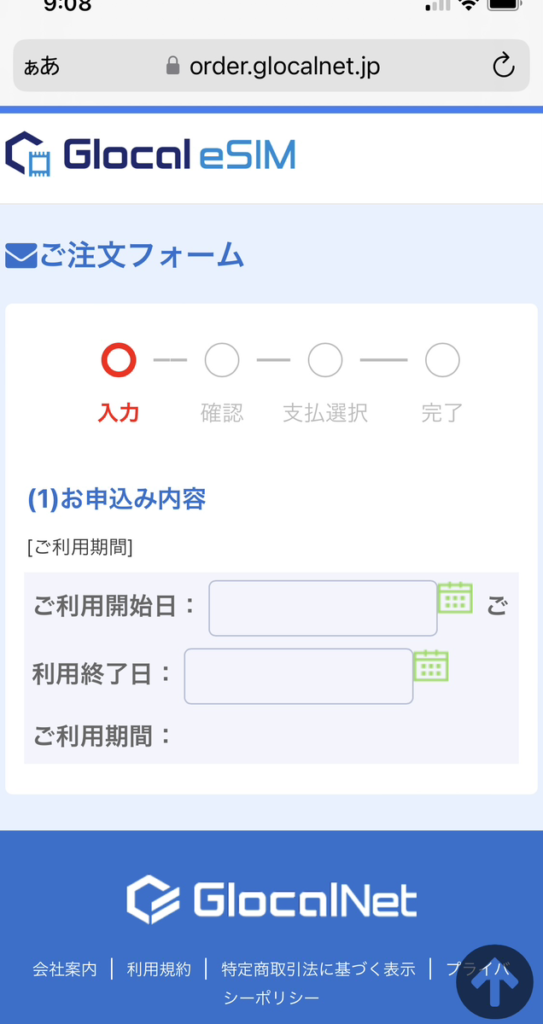
Task: Open 特定商取引法に基づく表示 link
Action: click(x=318, y=969)
